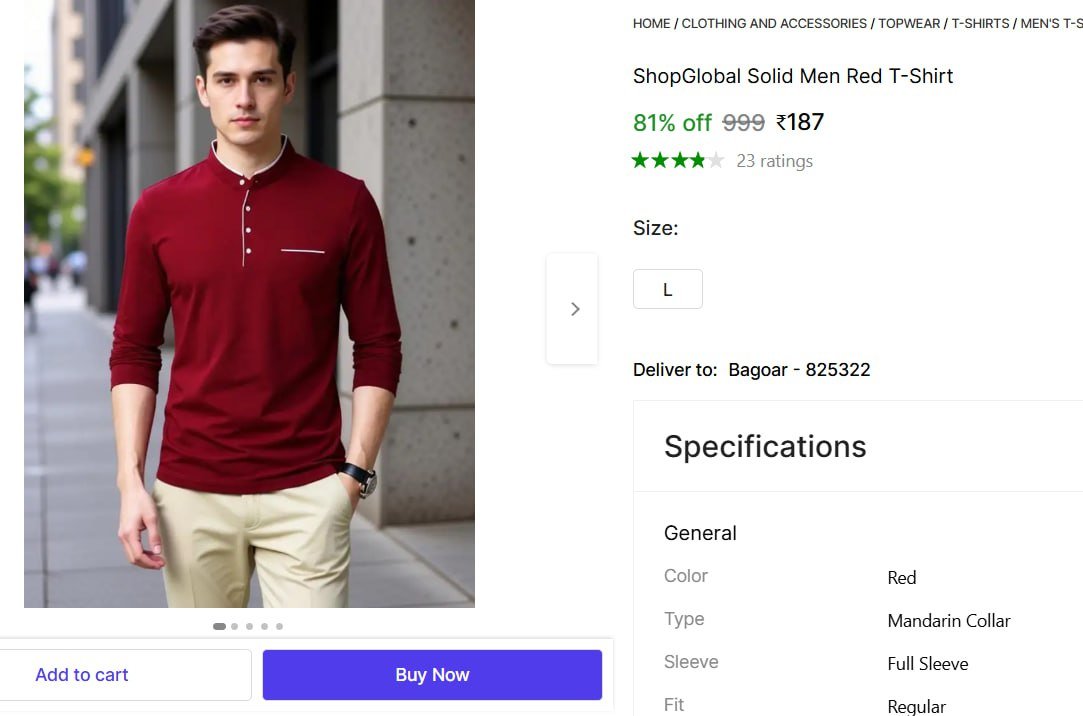Open the T-SHIRTS breadcrumb link
The image size is (1083, 716).
point(980,23)
